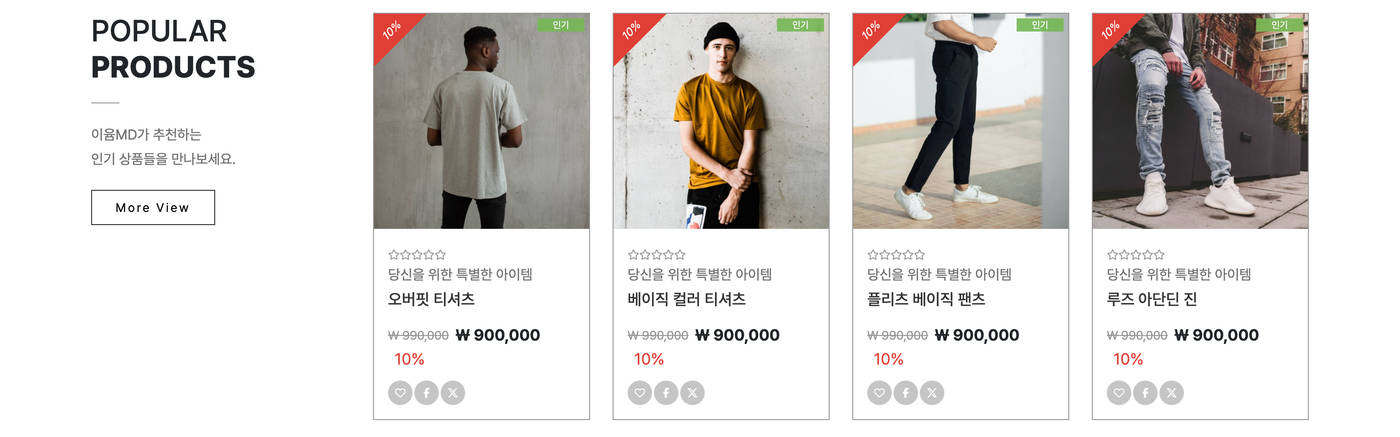Image resolution: width=1400 pixels, height=437 pixels.
Task: Share 플리츠 베이직 팬츠 on X
Action: (932, 393)
